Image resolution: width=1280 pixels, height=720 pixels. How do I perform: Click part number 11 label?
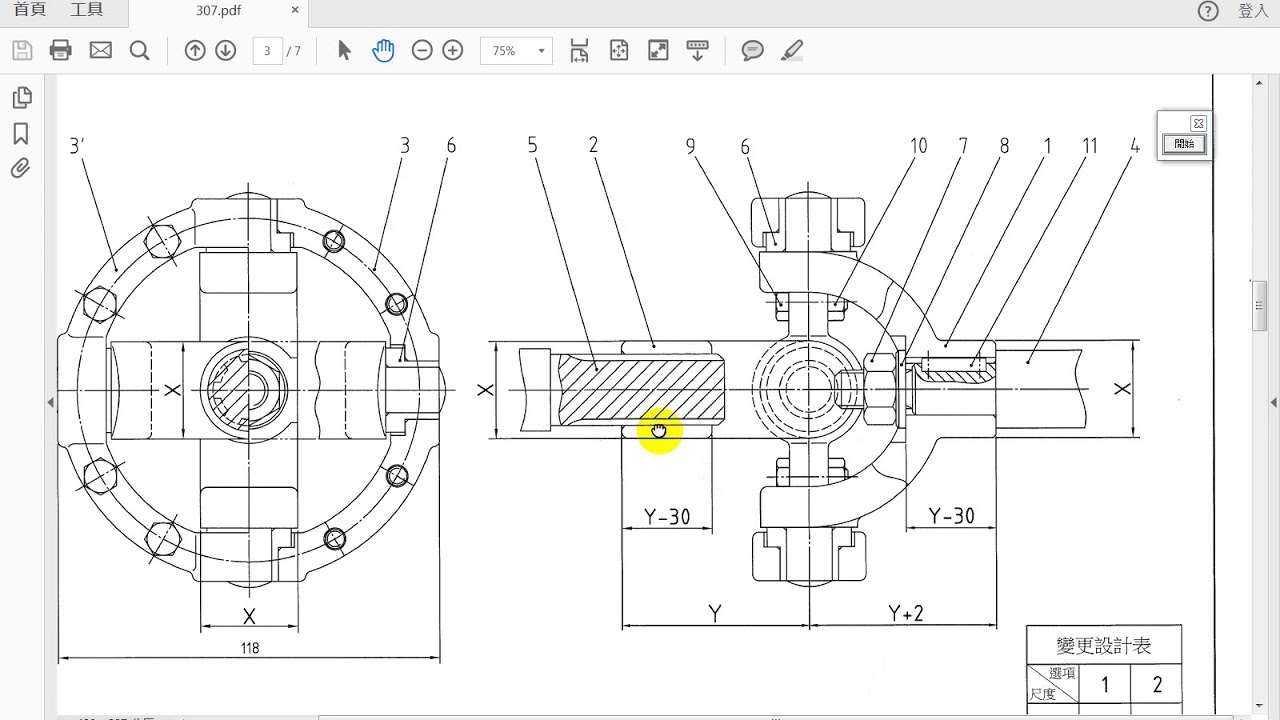pos(1089,146)
